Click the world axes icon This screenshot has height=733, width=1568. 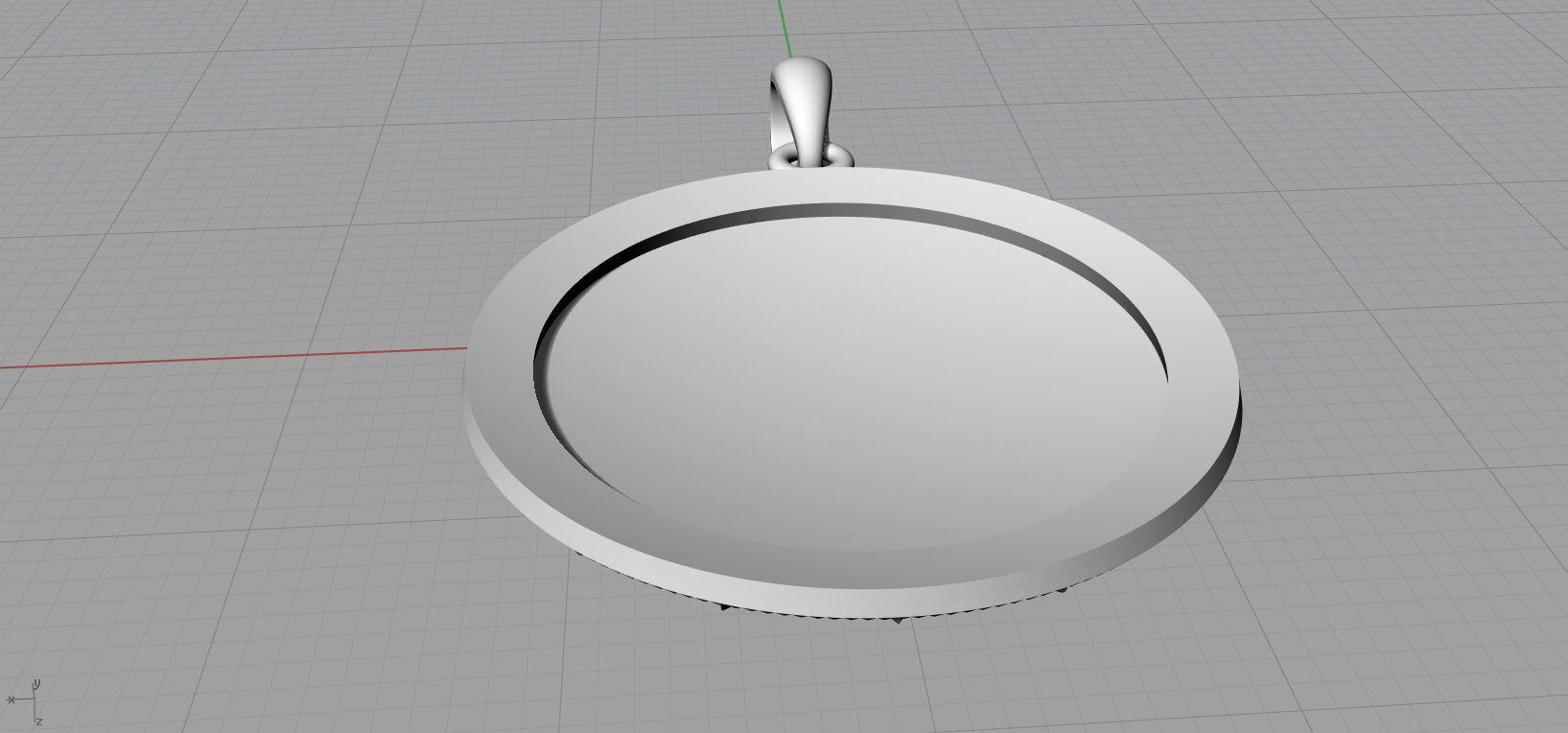click(27, 701)
